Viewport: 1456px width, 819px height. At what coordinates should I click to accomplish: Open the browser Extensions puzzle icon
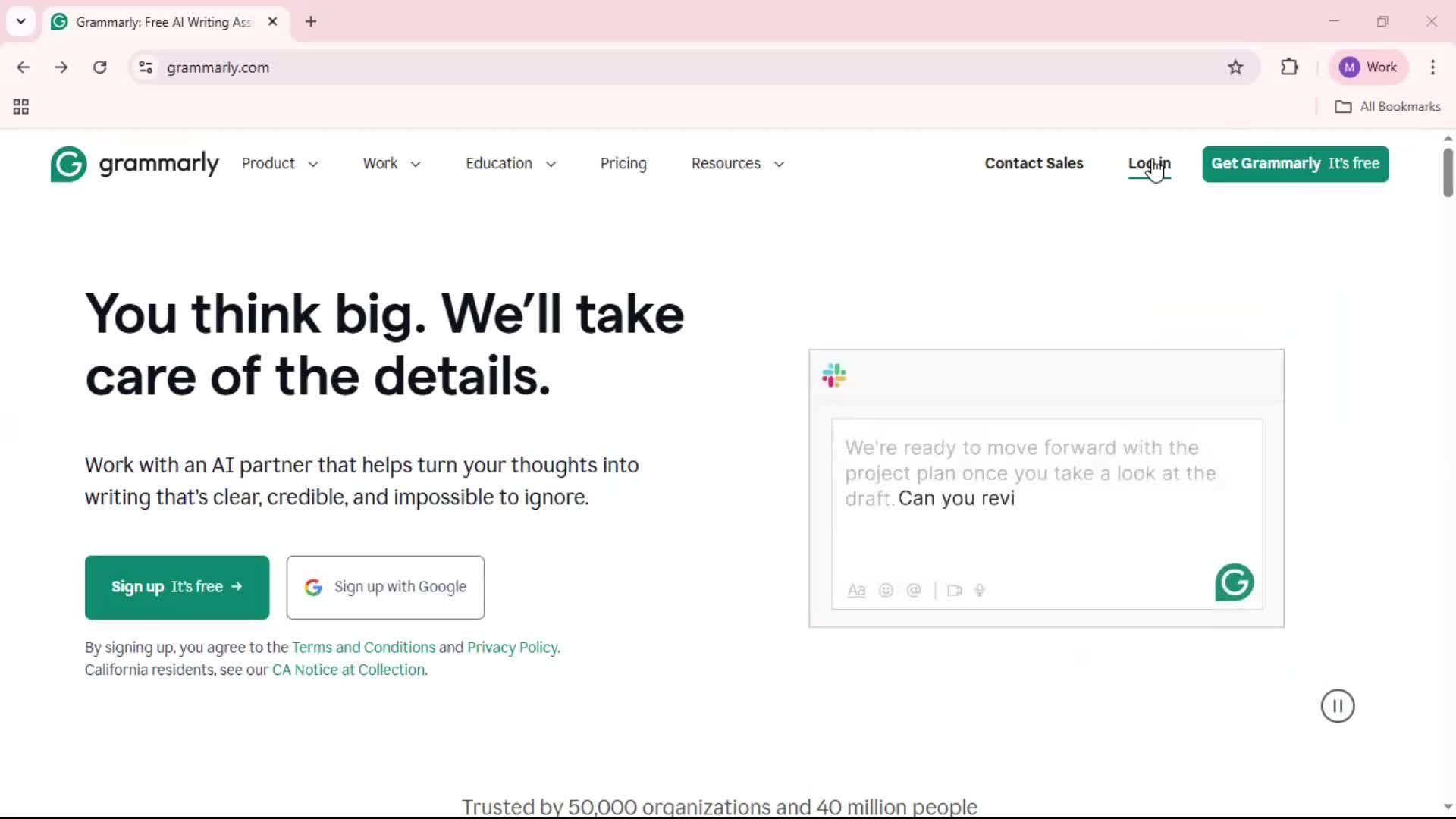point(1289,67)
